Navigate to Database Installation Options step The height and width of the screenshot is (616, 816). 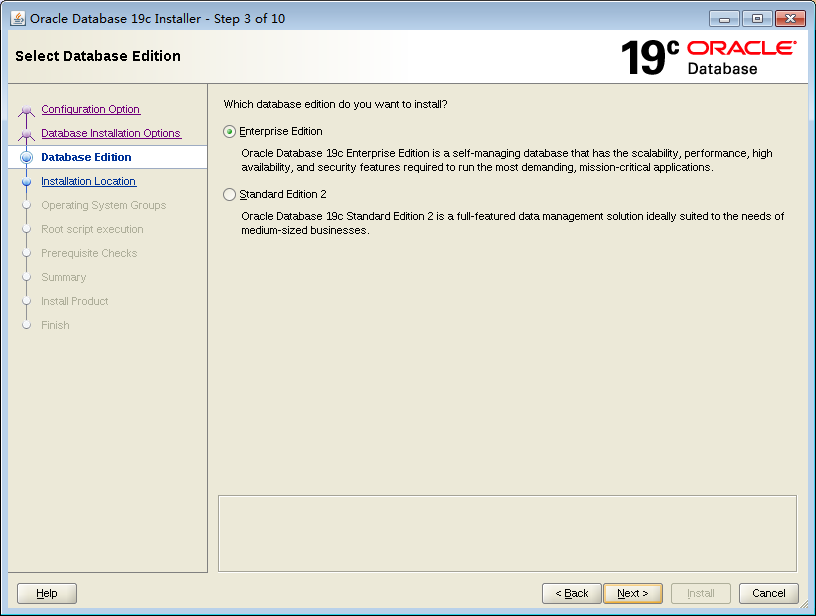[111, 133]
